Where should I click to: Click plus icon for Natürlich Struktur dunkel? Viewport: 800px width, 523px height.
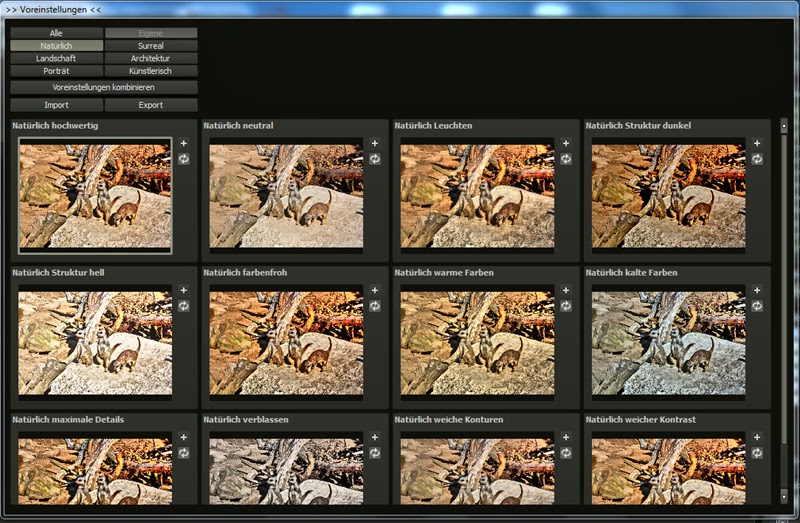[757, 143]
